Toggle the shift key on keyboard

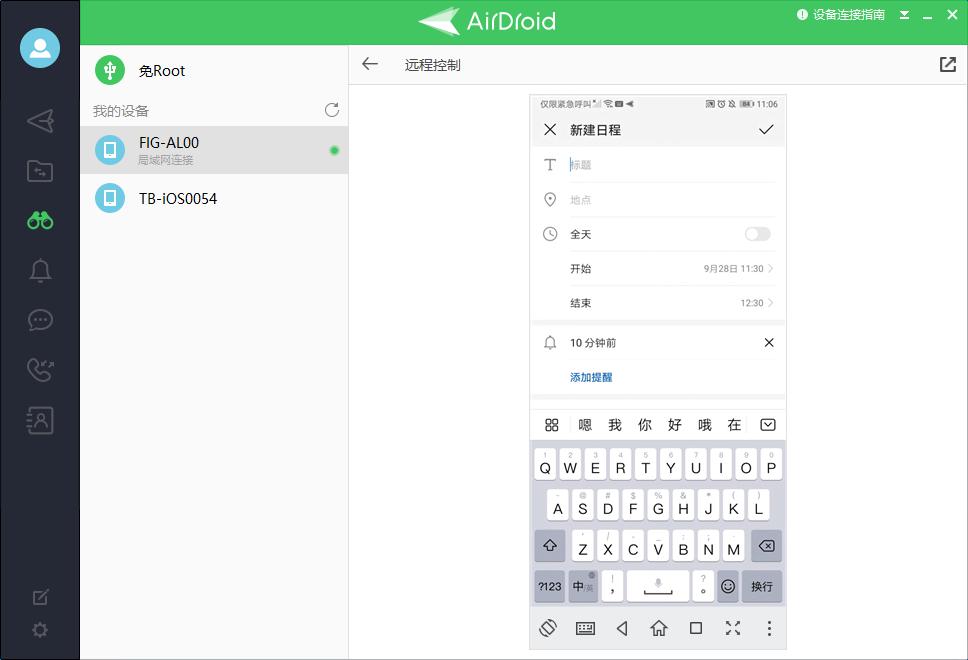click(549, 547)
